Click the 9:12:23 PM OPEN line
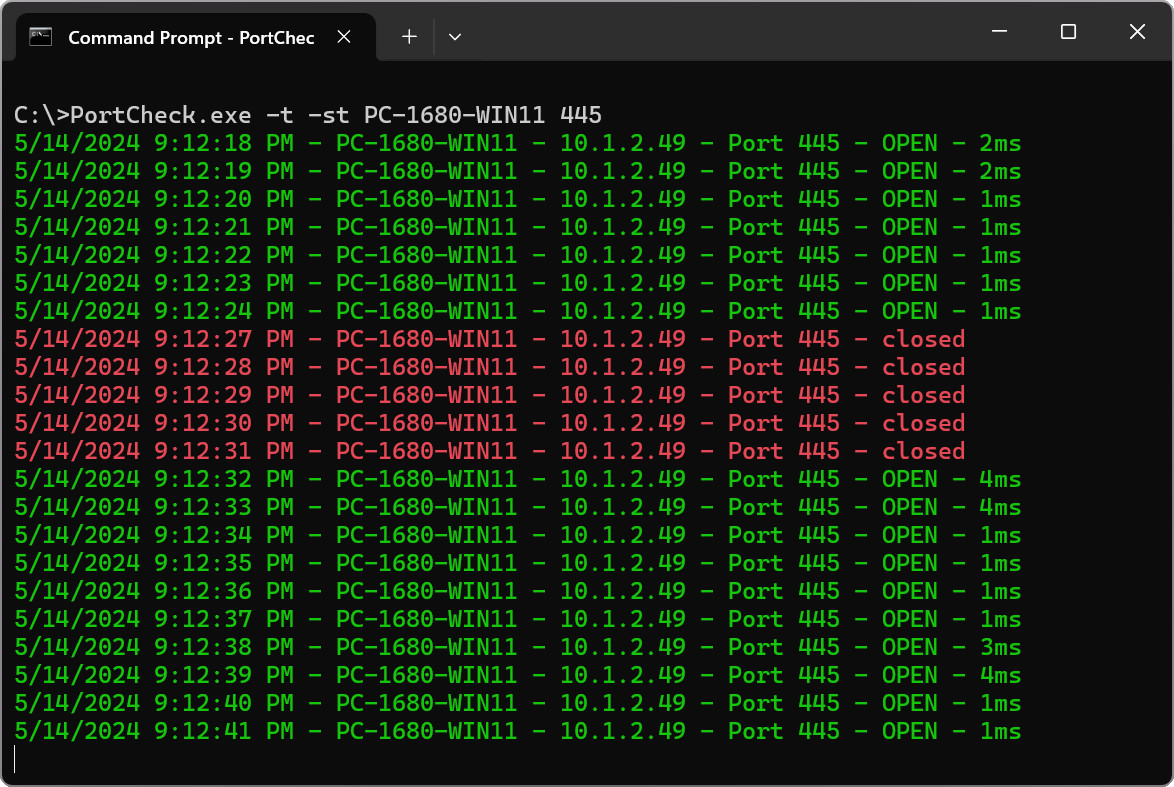 click(x=517, y=283)
